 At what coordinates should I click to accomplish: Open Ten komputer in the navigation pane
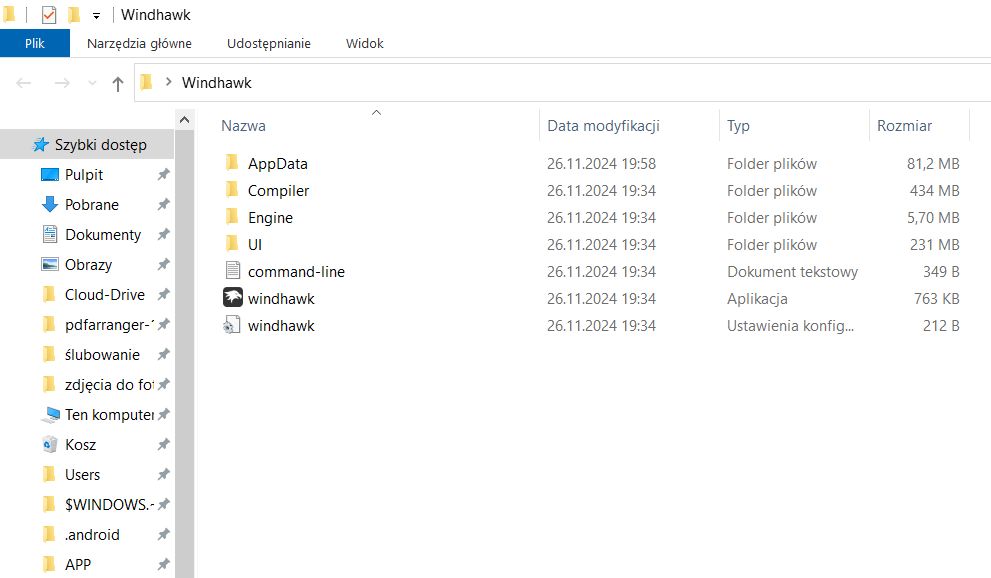[109, 415]
